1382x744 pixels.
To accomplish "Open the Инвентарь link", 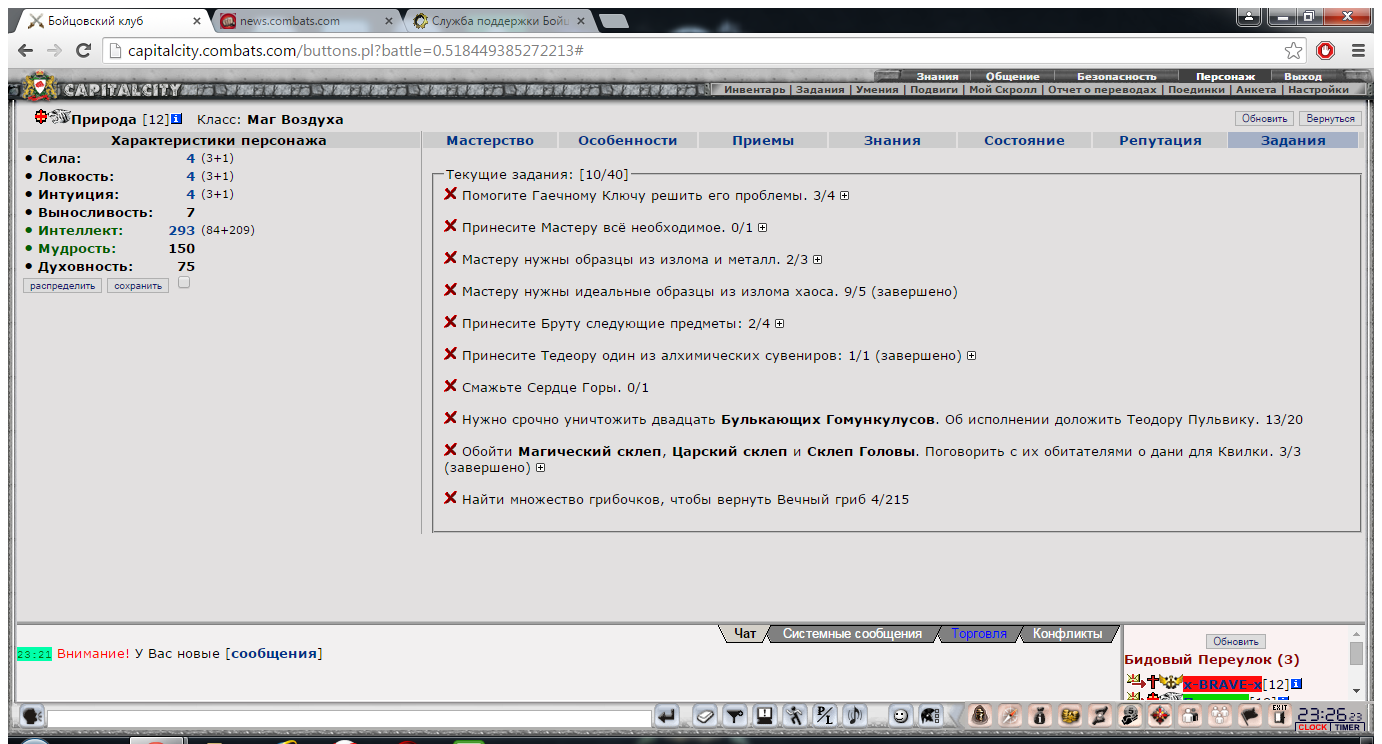I will pos(755,90).
